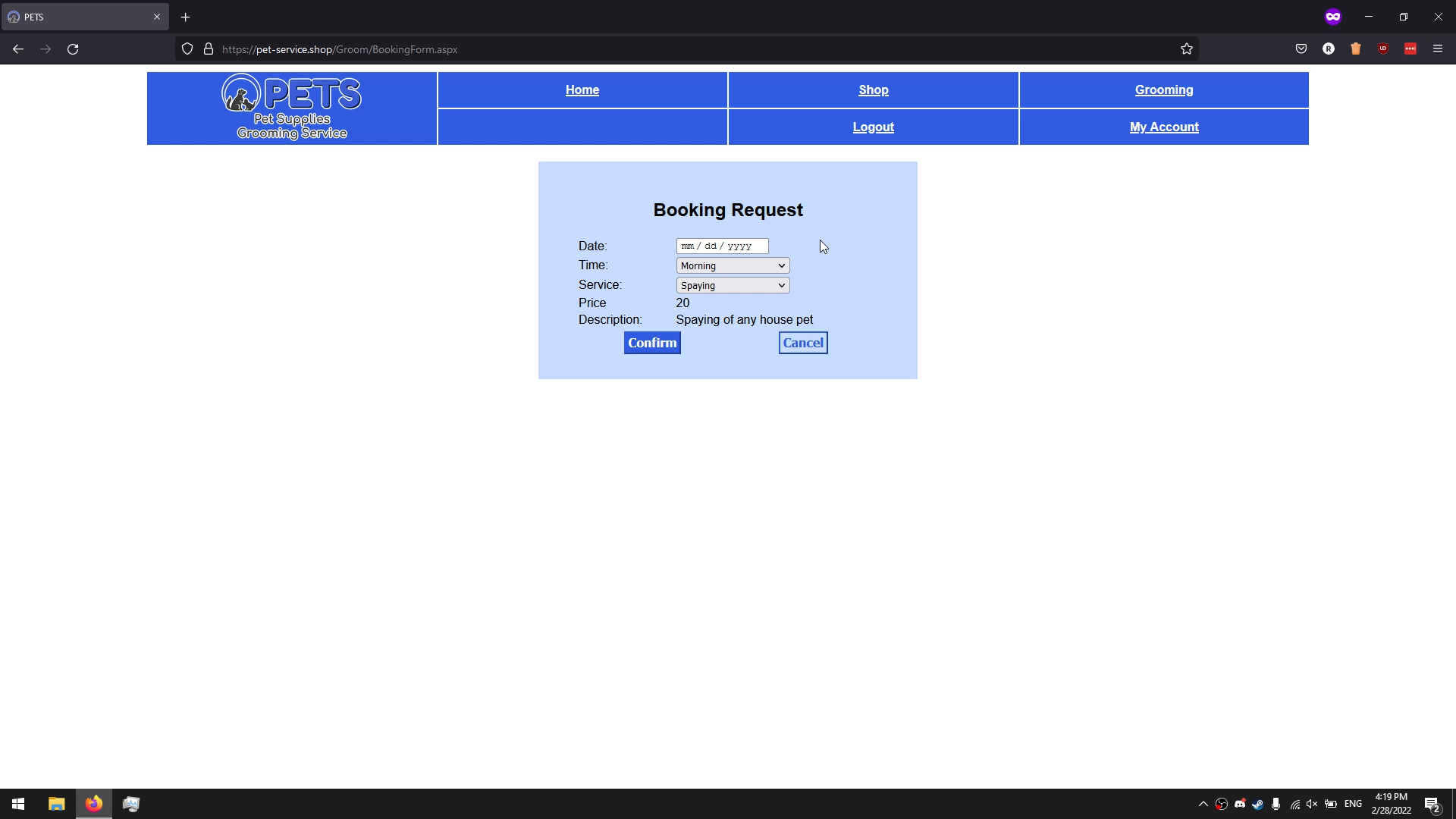Click the site padlock security icon

pos(209,49)
